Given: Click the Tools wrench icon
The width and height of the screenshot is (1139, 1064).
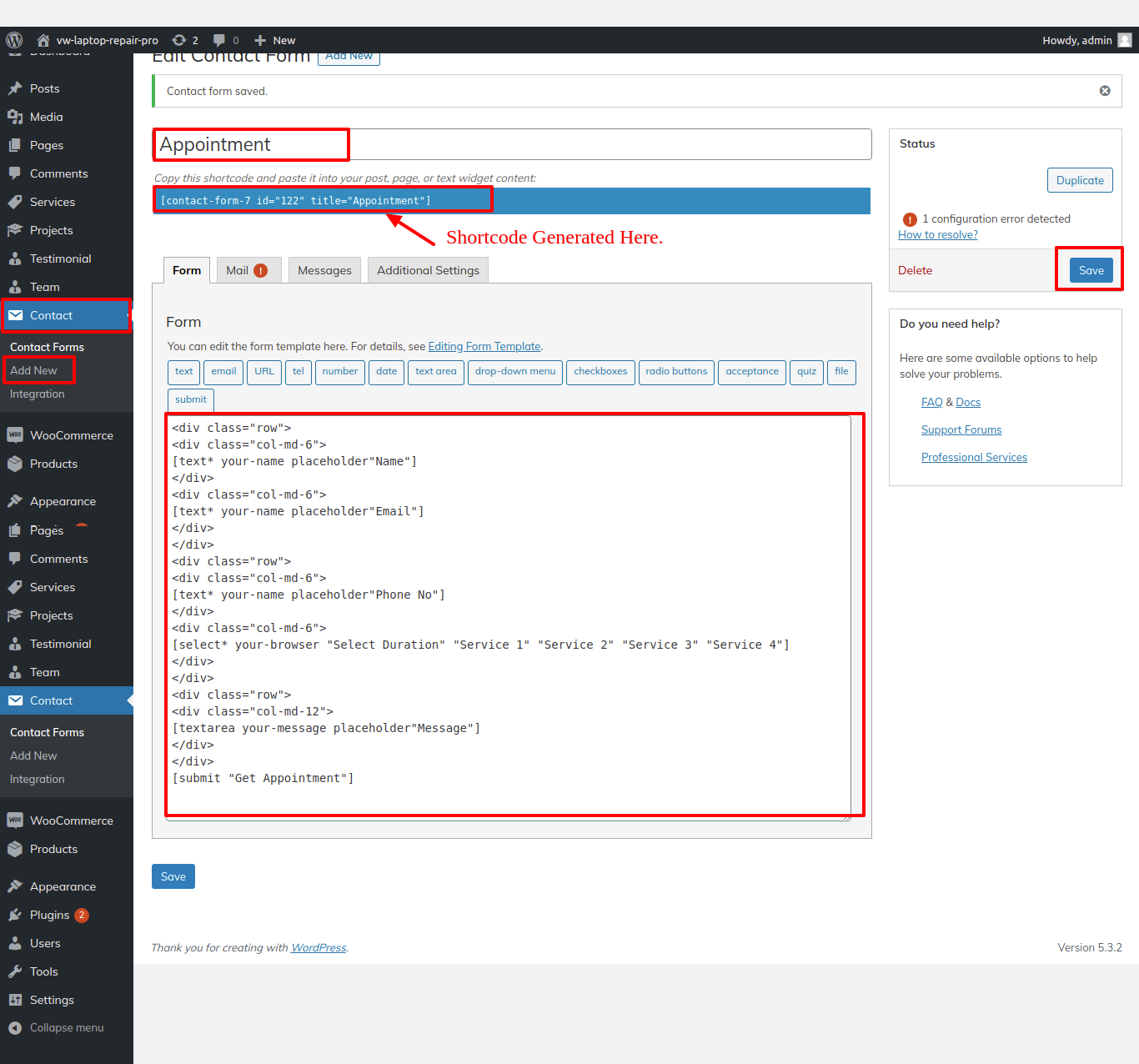Looking at the screenshot, I should click(15, 971).
